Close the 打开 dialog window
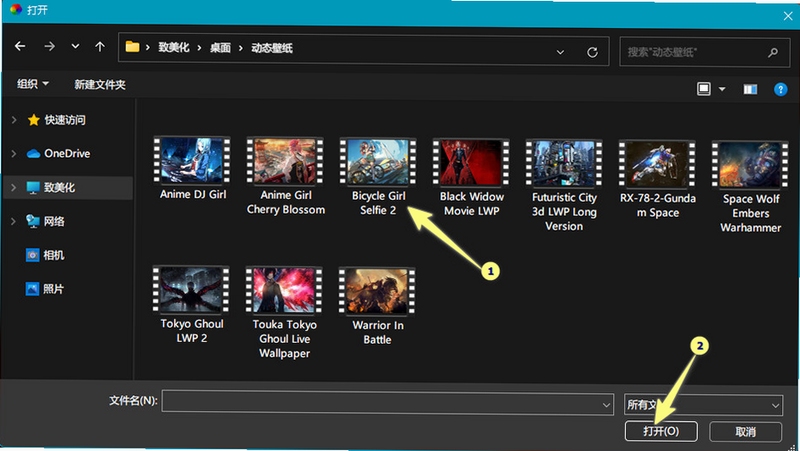Viewport: 800px width, 451px height. tap(788, 16)
